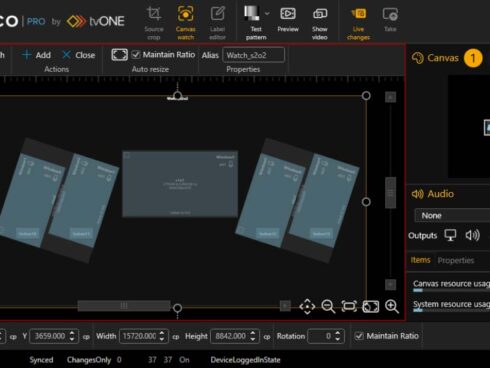Click the auto resize frame icon
This screenshot has width=490, height=368.
click(119, 55)
